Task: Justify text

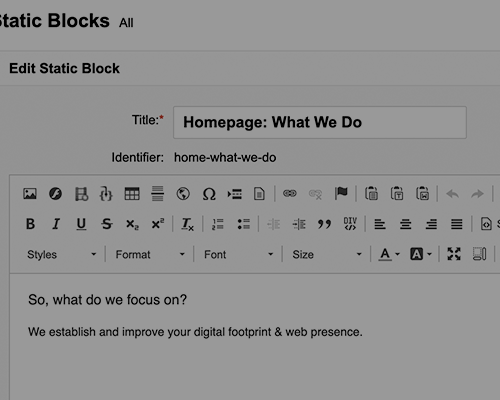Action: pos(457,224)
